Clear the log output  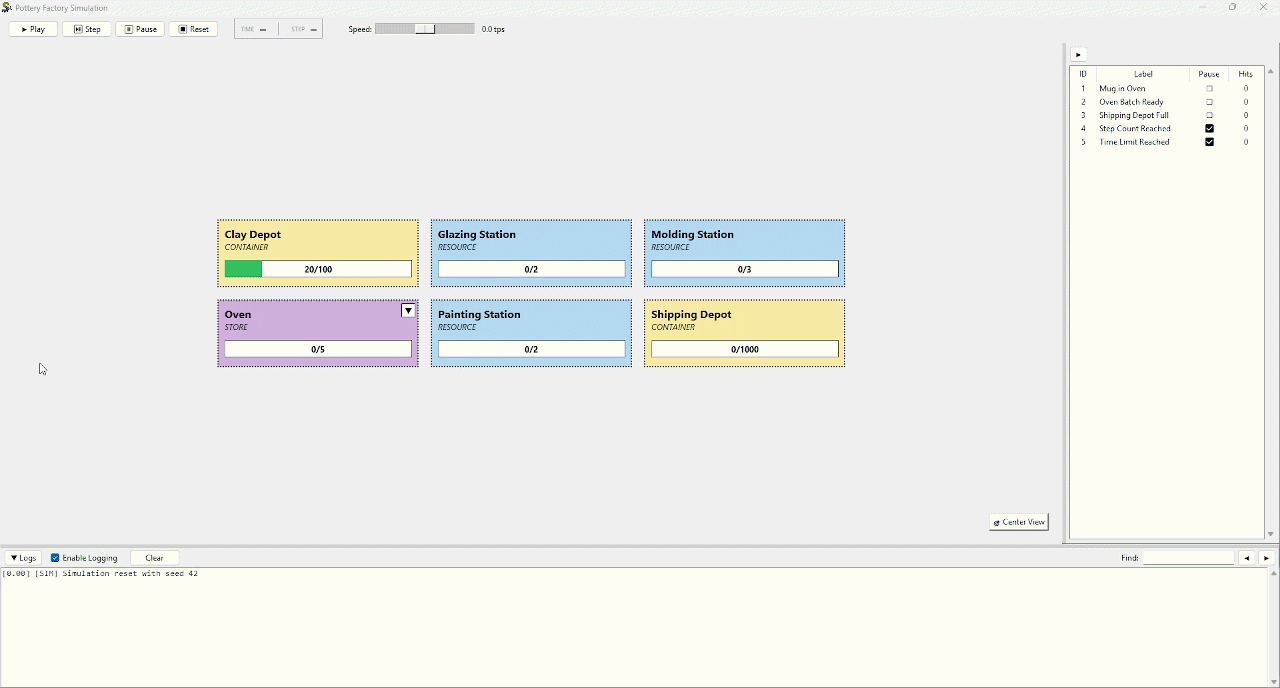154,559
